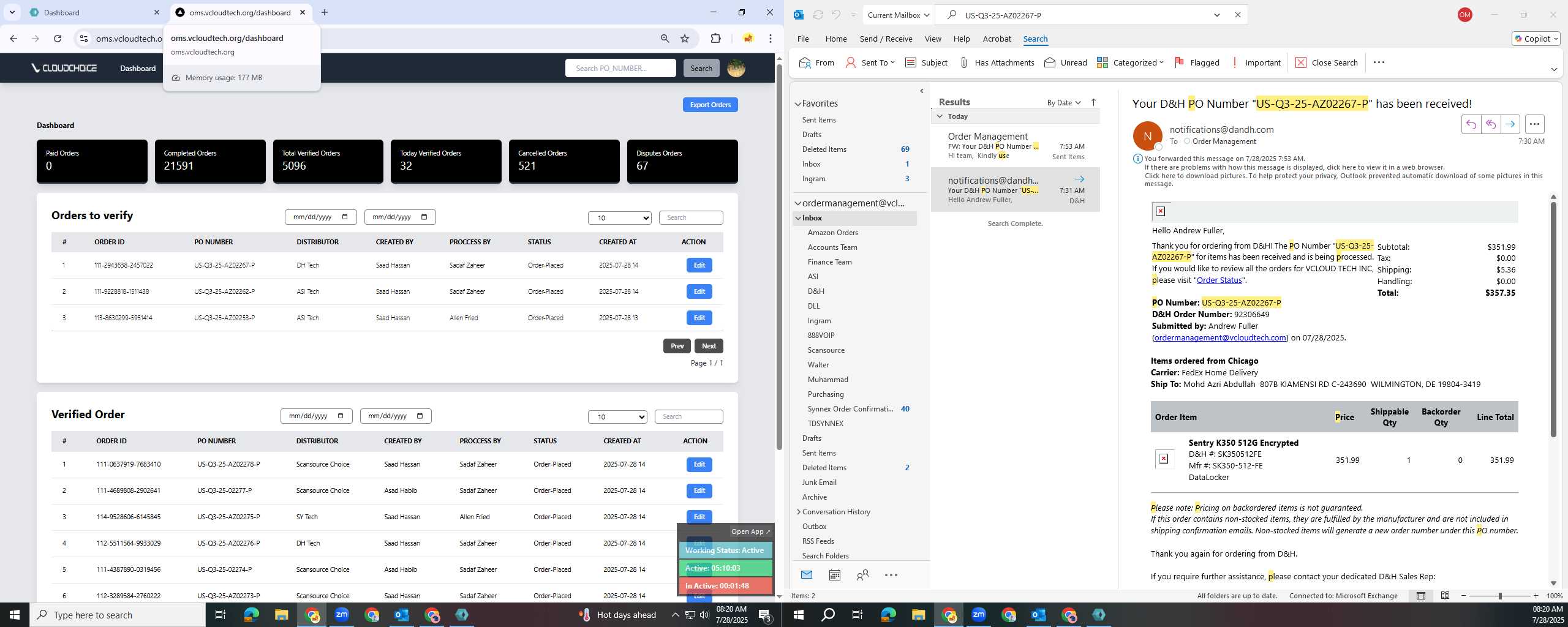Viewport: 1568px width, 627px height.
Task: Reply all to the D&H email
Action: [1490, 124]
